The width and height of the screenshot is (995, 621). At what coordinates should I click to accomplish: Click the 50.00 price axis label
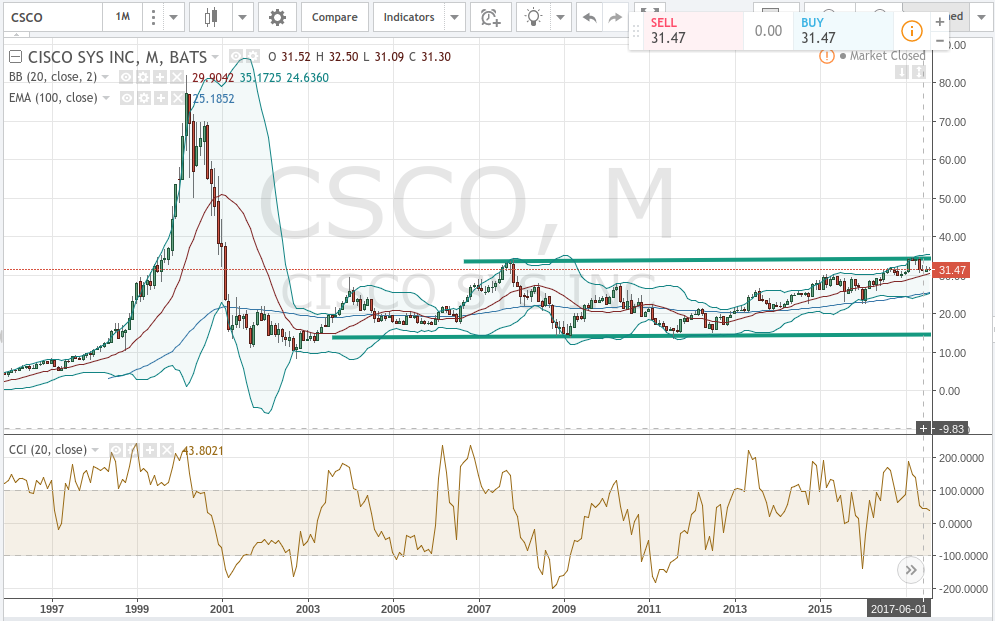click(952, 199)
